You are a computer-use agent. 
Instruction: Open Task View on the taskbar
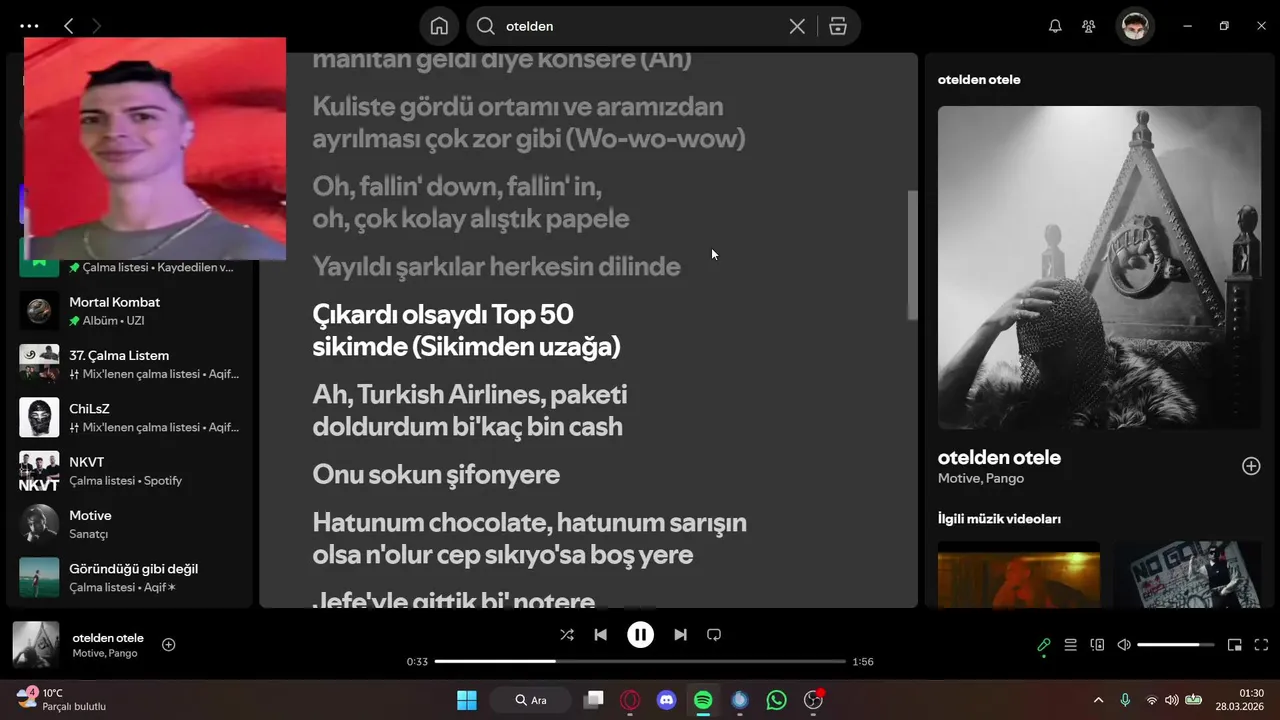[x=594, y=700]
